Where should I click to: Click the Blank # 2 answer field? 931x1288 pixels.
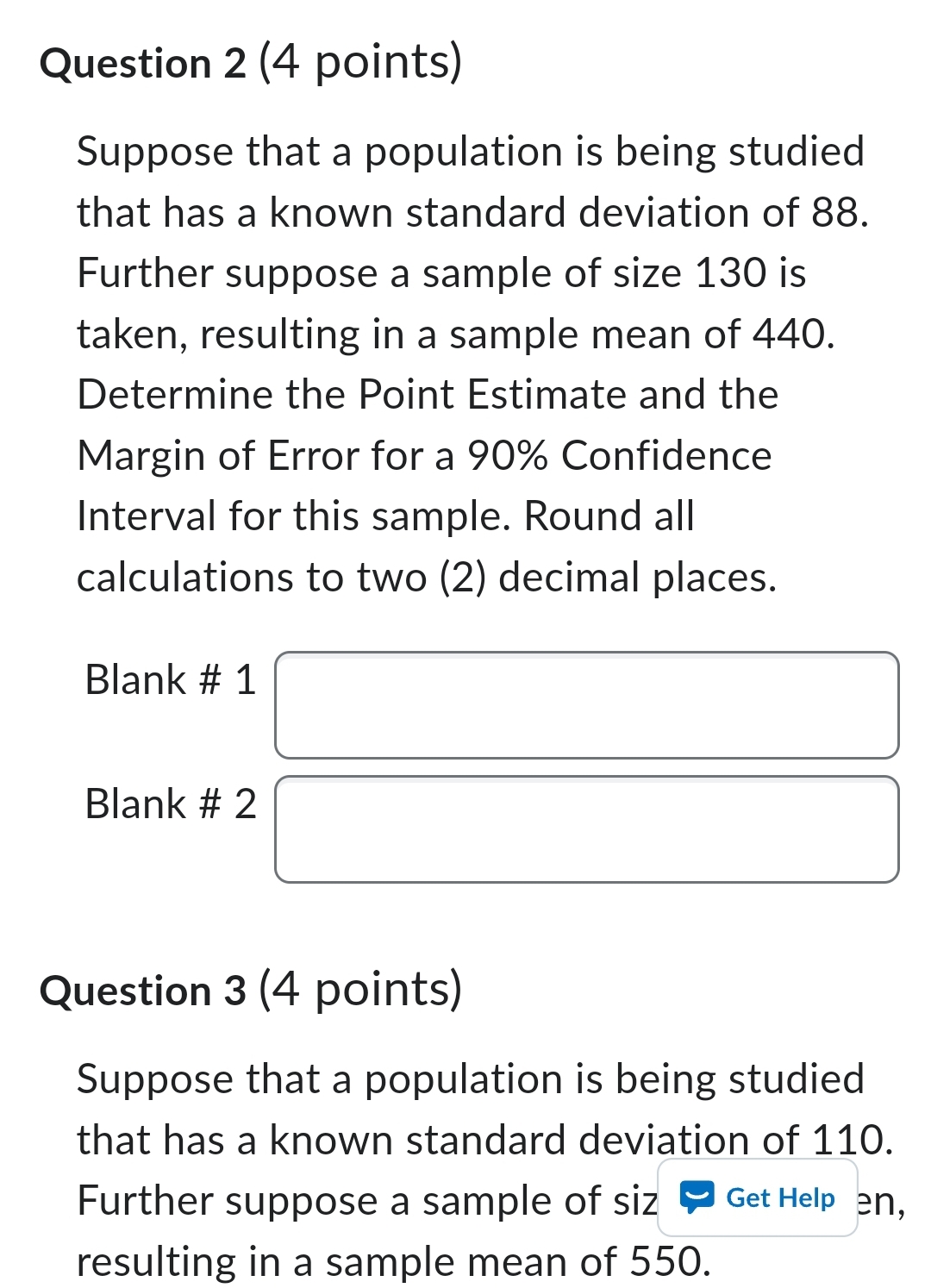coord(586,829)
